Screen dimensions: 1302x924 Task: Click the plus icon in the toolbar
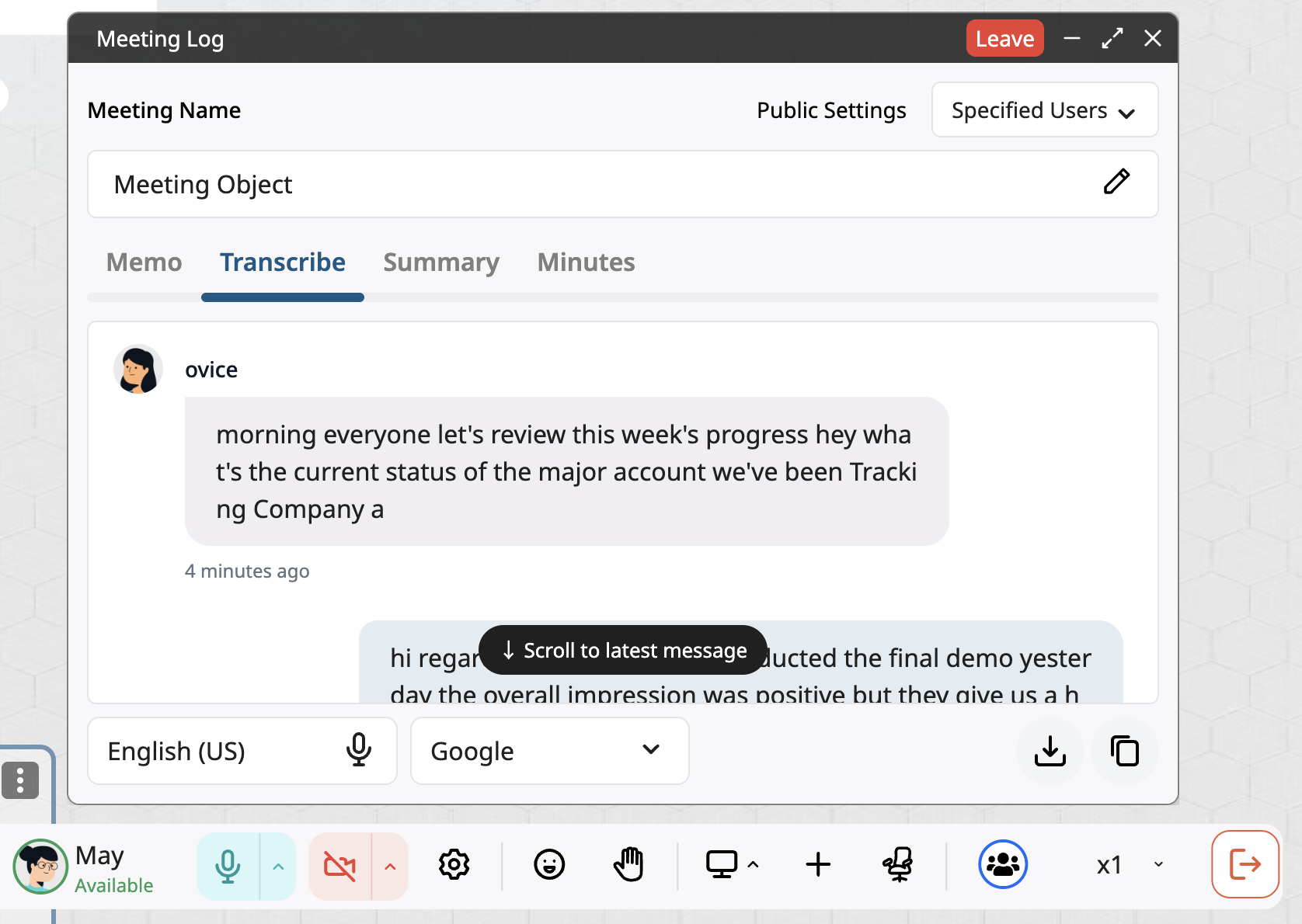[818, 864]
